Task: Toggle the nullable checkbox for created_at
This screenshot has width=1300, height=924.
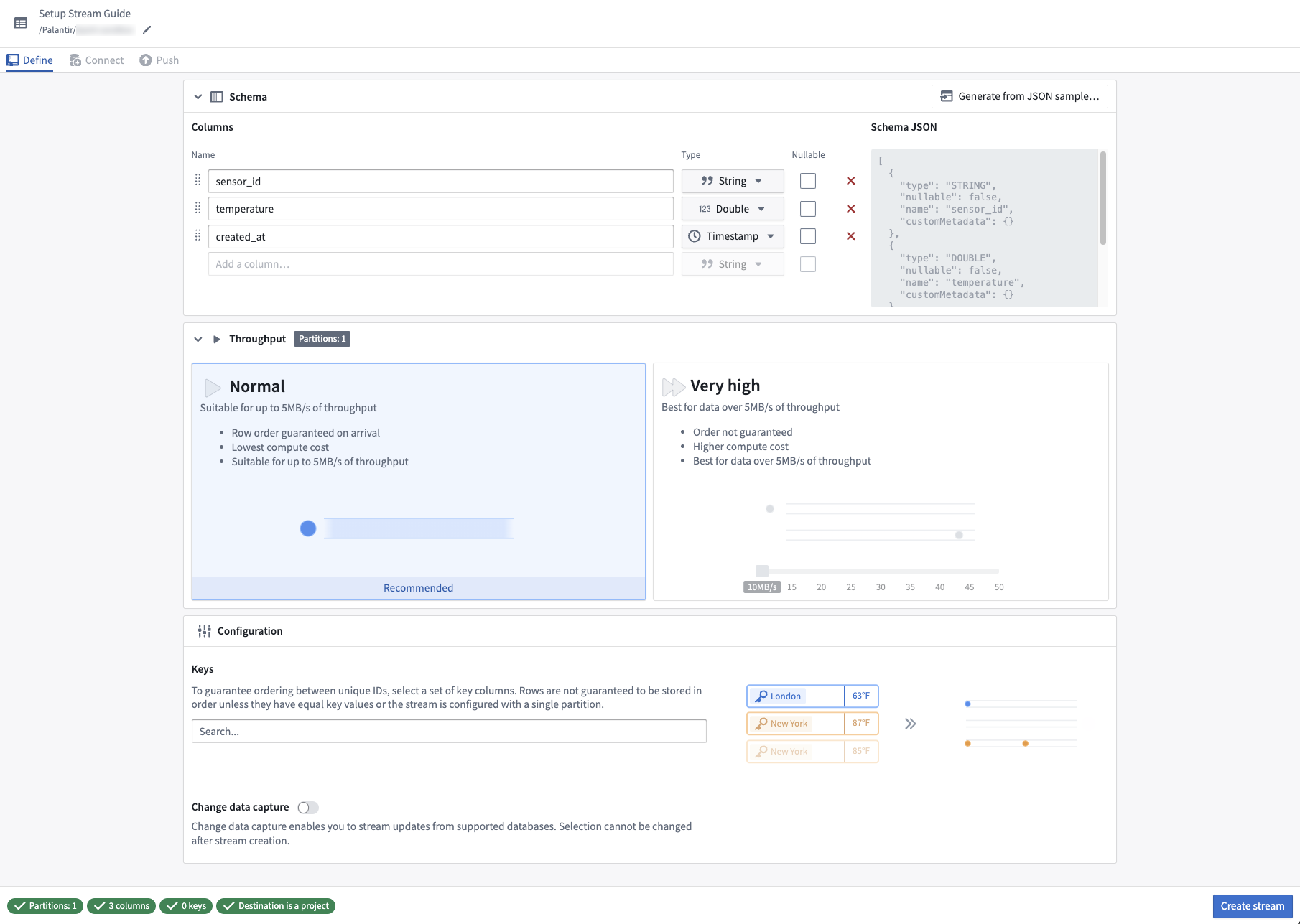Action: (x=808, y=236)
